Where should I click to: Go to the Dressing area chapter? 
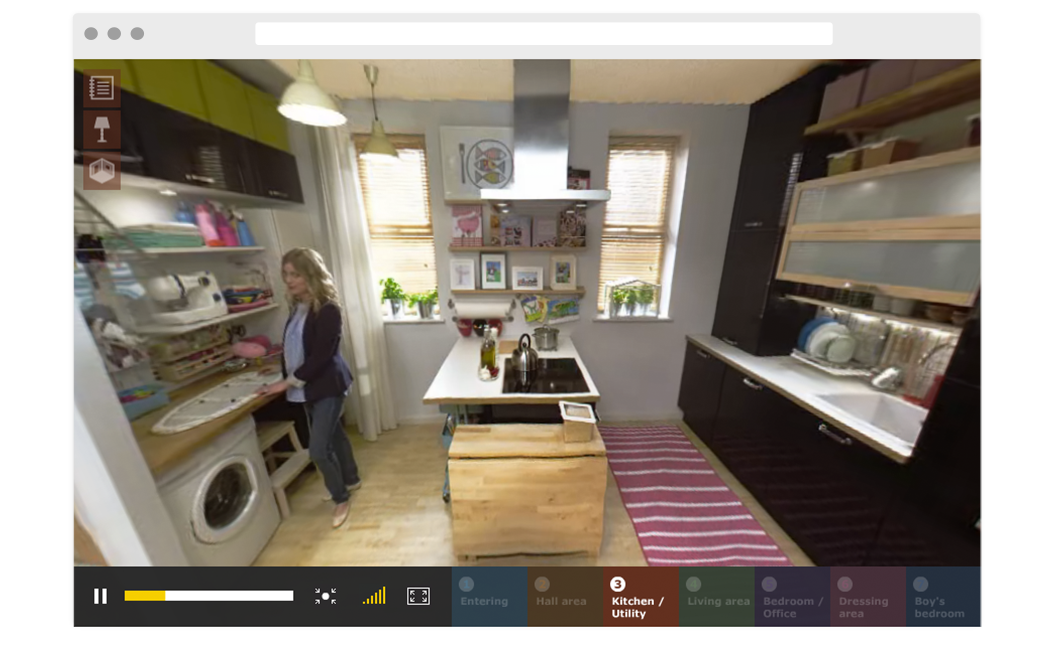[868, 596]
